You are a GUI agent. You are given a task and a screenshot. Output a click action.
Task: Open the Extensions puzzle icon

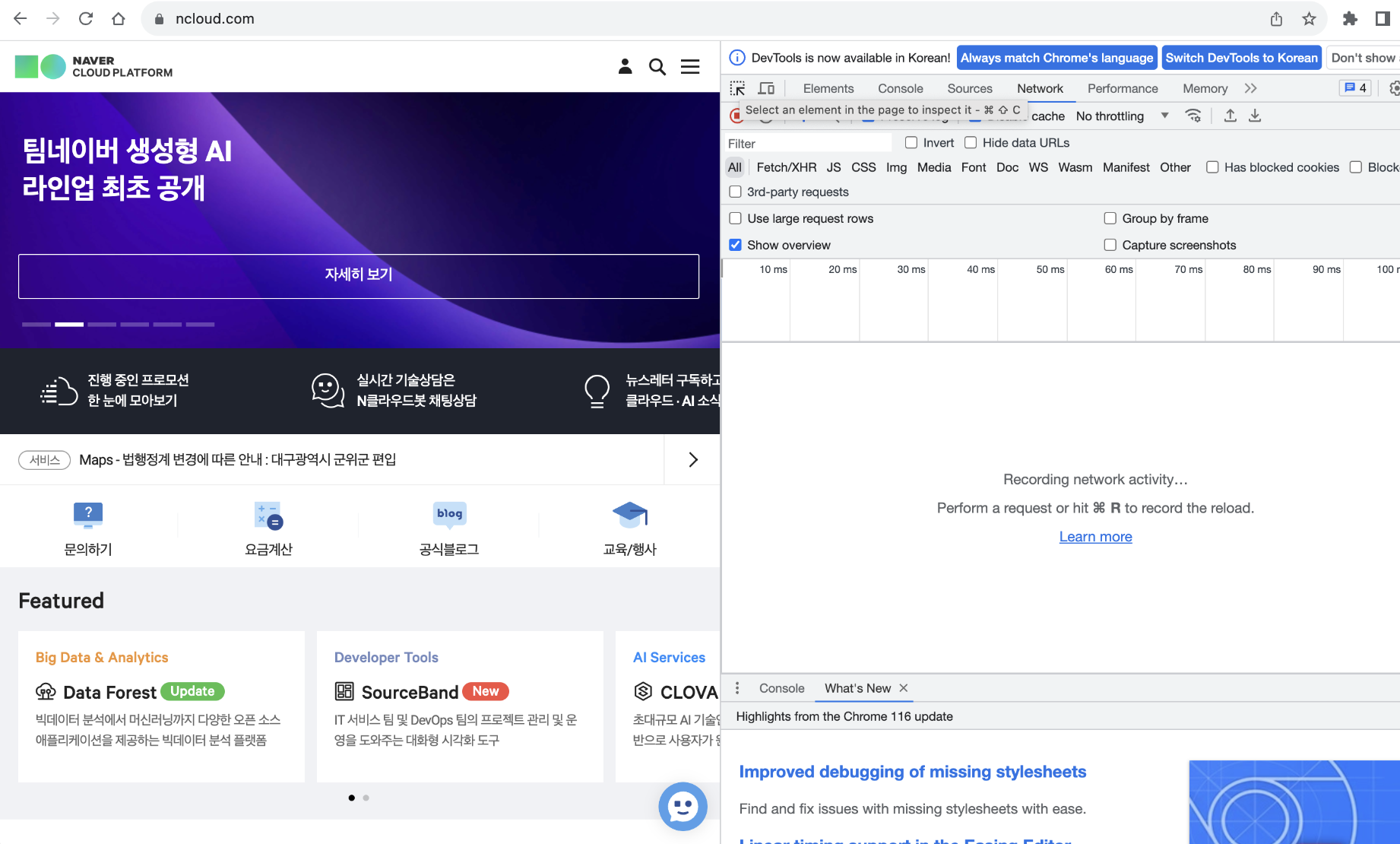(x=1350, y=19)
